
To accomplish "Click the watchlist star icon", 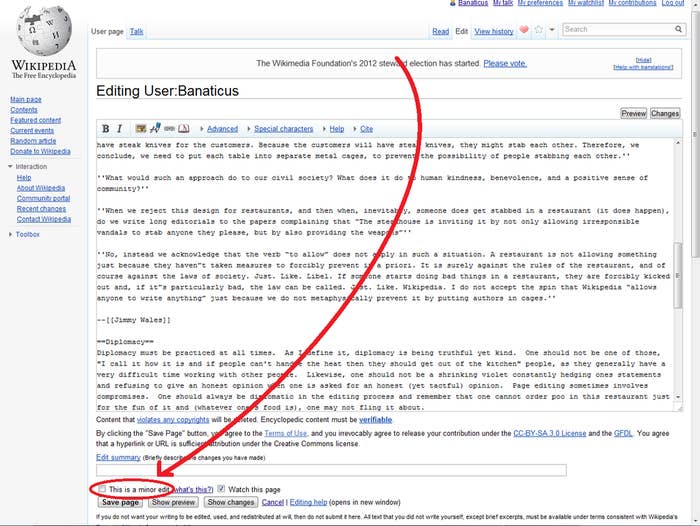I will [539, 30].
